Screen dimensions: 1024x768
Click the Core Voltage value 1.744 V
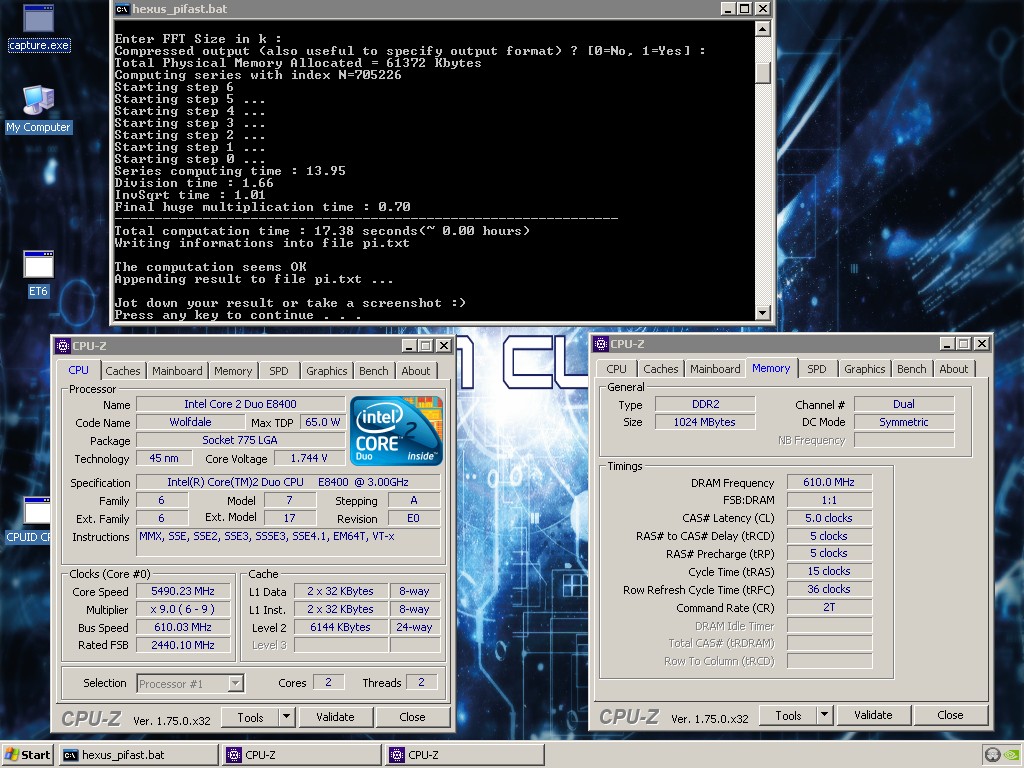pos(309,458)
